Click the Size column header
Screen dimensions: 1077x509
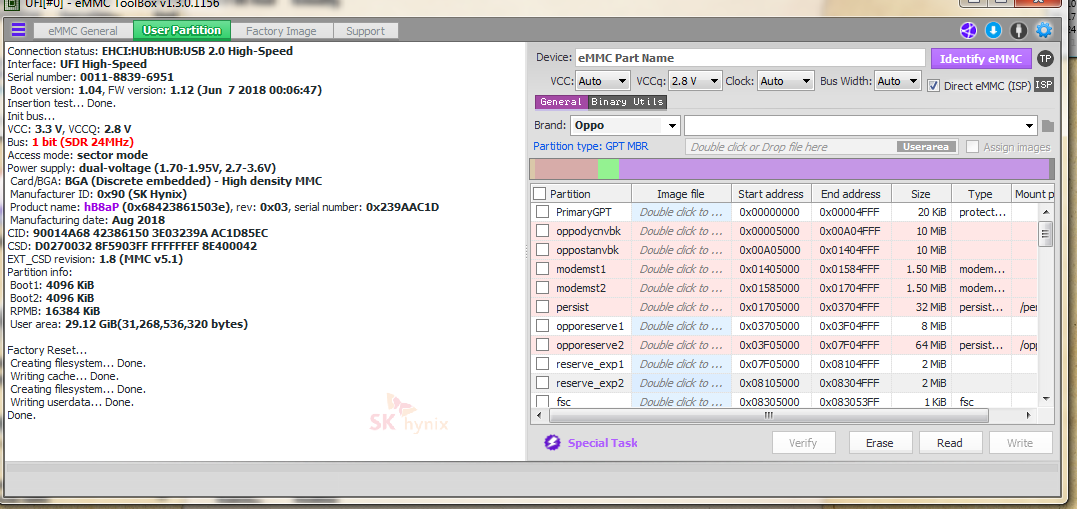(x=920, y=194)
